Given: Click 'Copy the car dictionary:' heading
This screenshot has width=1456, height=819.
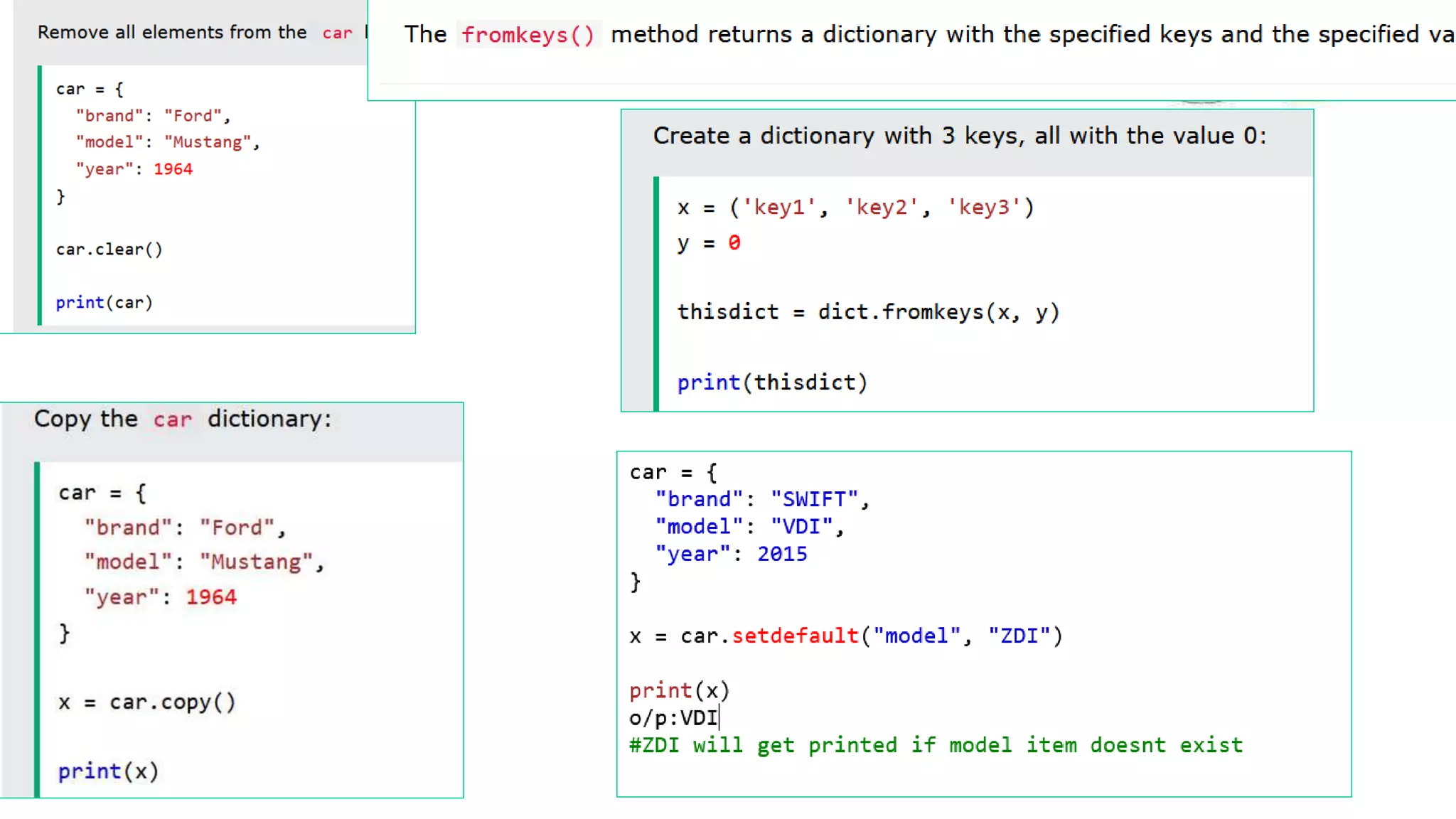Looking at the screenshot, I should [183, 419].
